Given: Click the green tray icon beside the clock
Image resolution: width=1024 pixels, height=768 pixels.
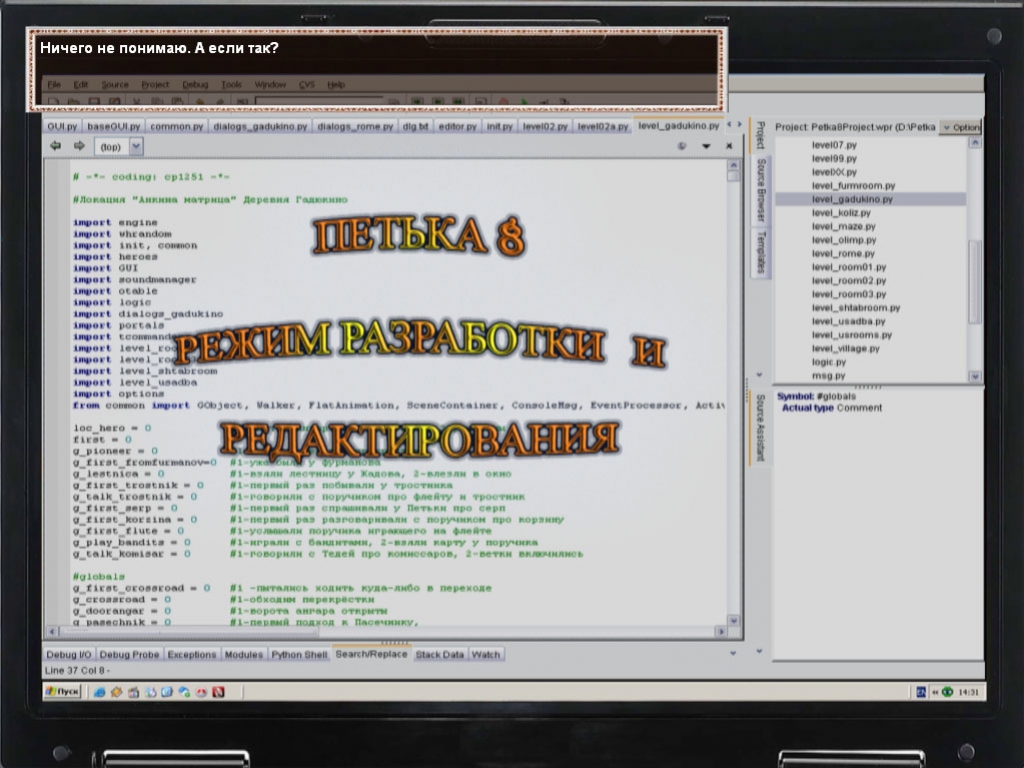Looking at the screenshot, I should pyautogui.click(x=947, y=692).
